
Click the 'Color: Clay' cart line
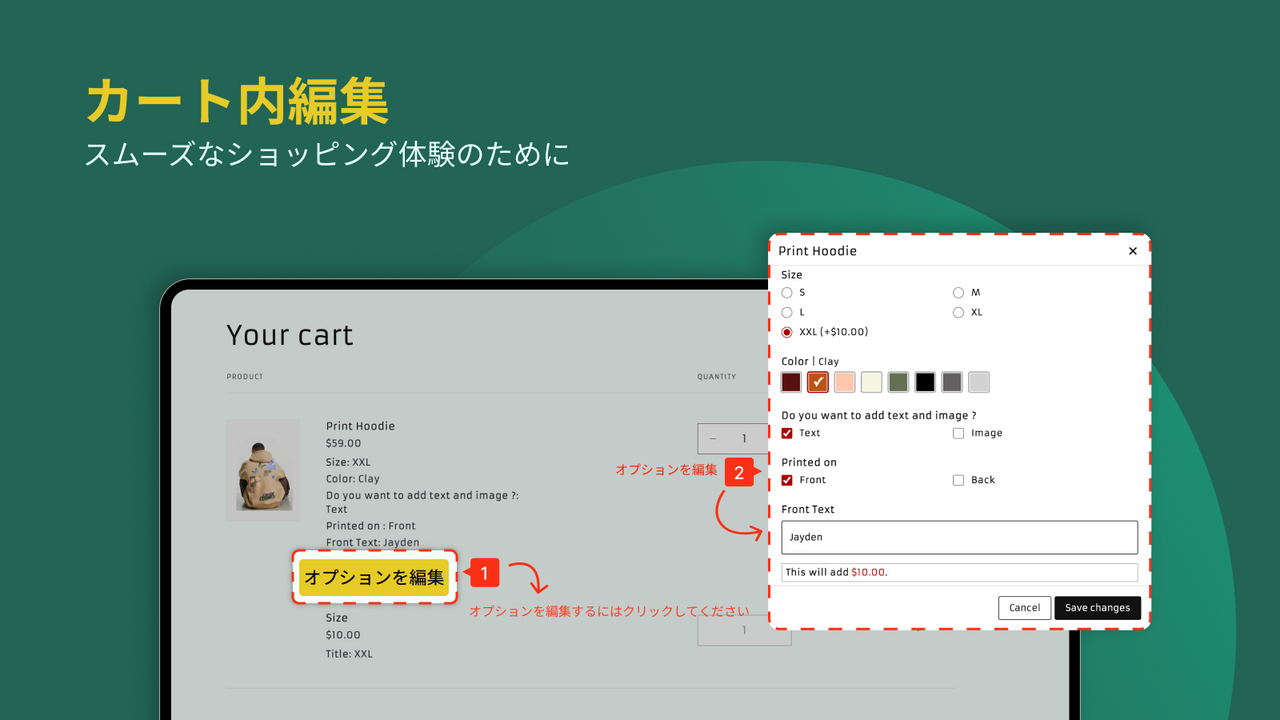pos(353,479)
